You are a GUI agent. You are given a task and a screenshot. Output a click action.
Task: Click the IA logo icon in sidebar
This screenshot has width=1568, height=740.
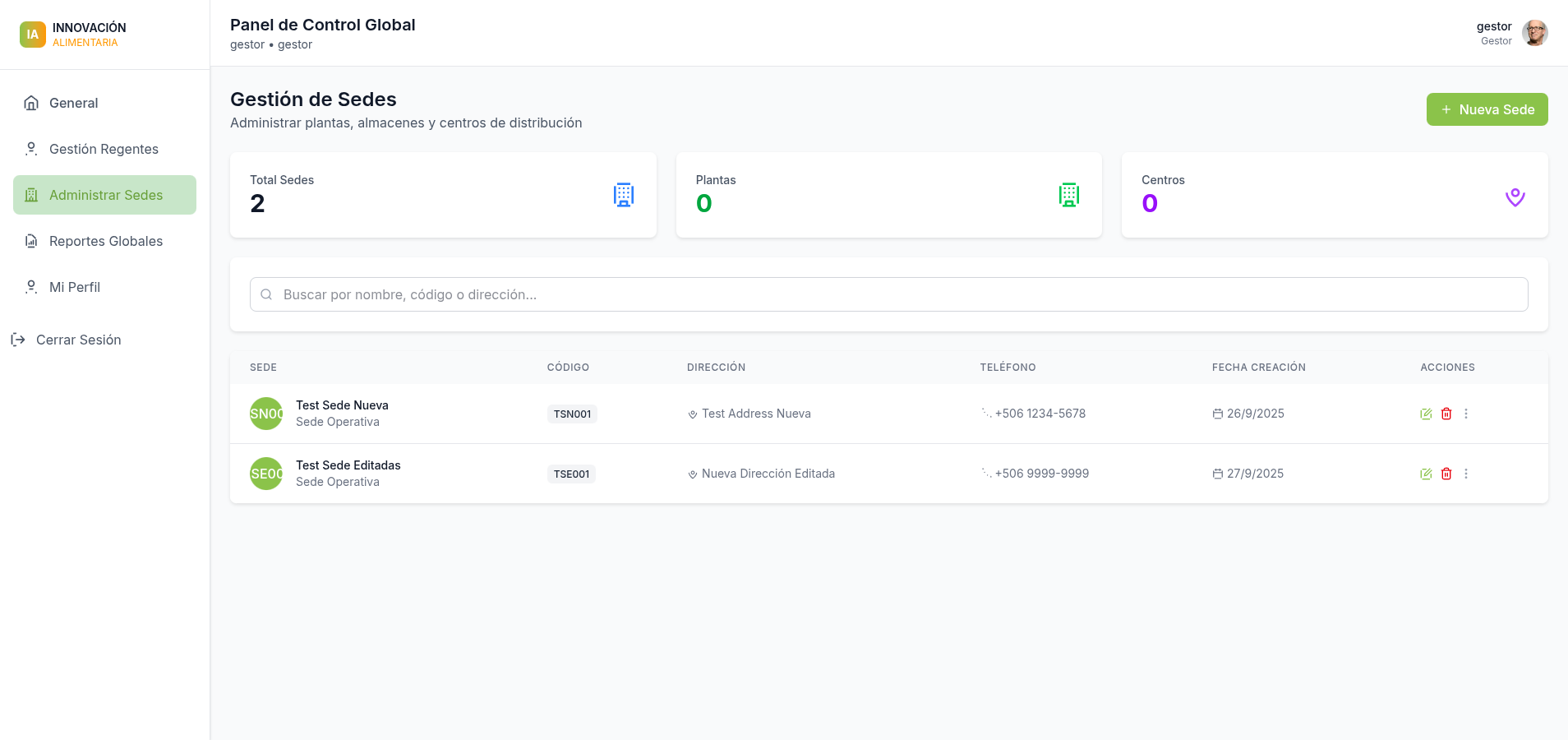(x=33, y=35)
